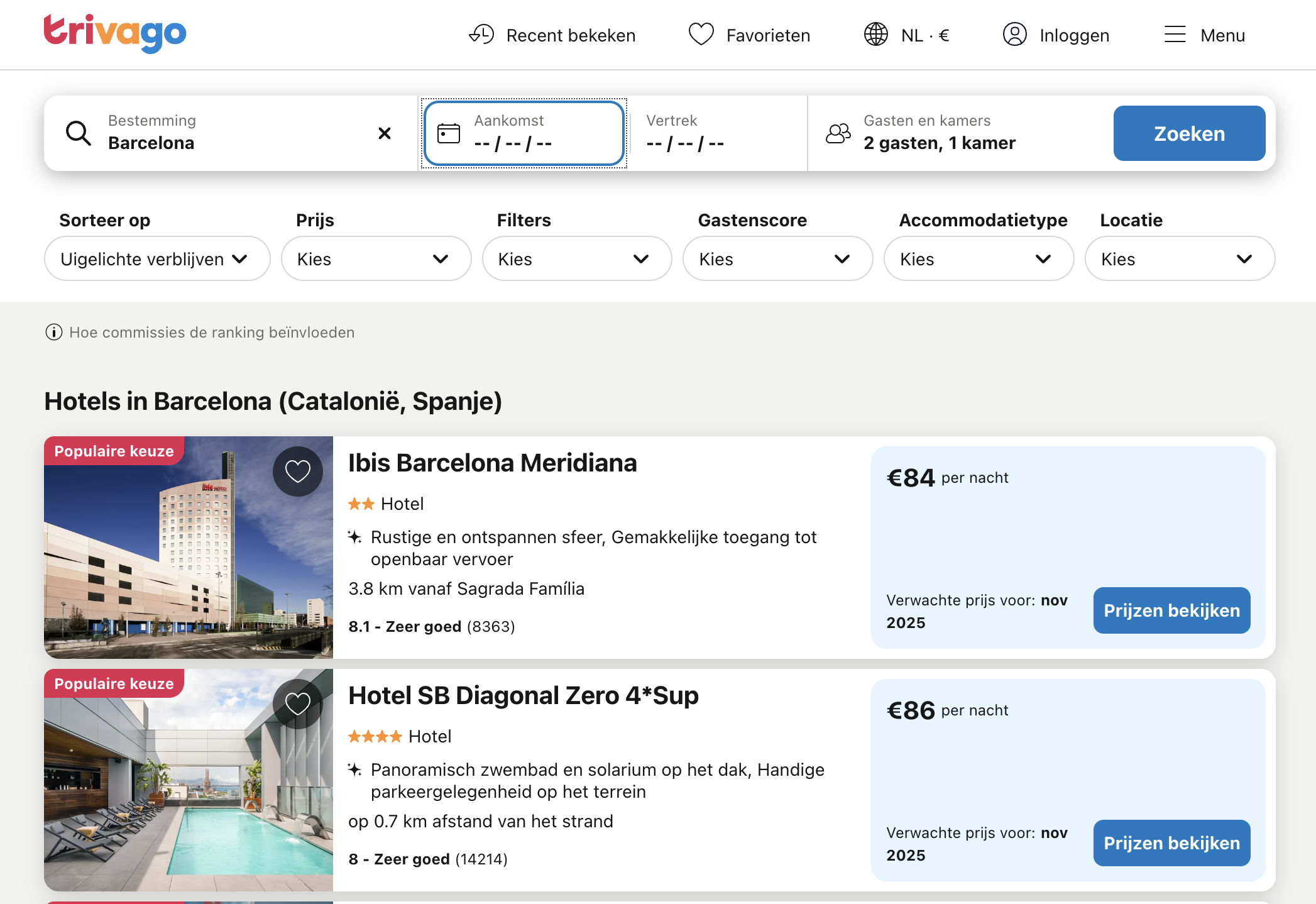Open the Ibis Barcelona Meridiana hotel photo
The width and height of the screenshot is (1316, 904).
click(189, 548)
